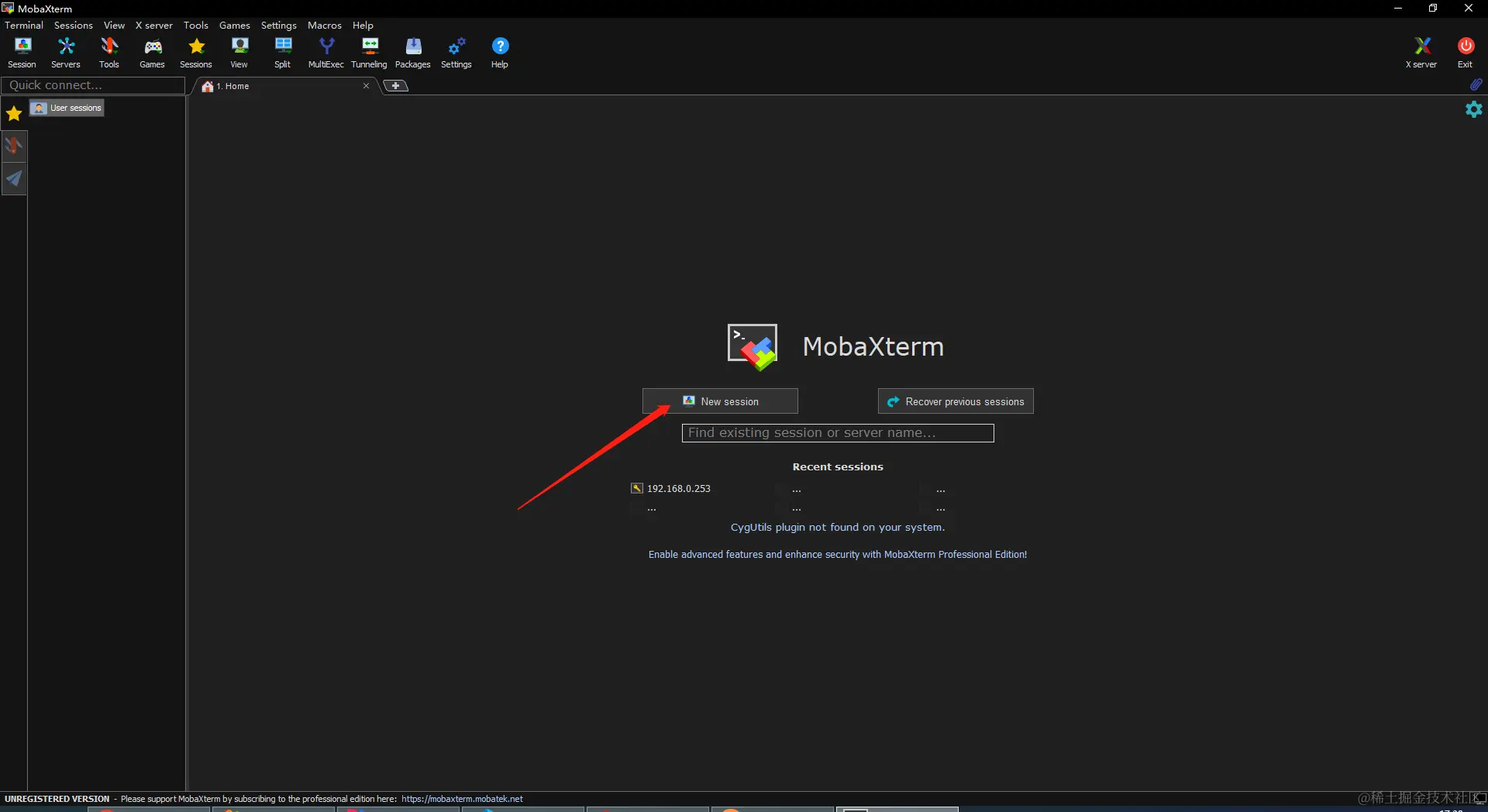This screenshot has width=1488, height=812.
Task: Click the Professional Edition advanced features link
Action: tap(838, 555)
